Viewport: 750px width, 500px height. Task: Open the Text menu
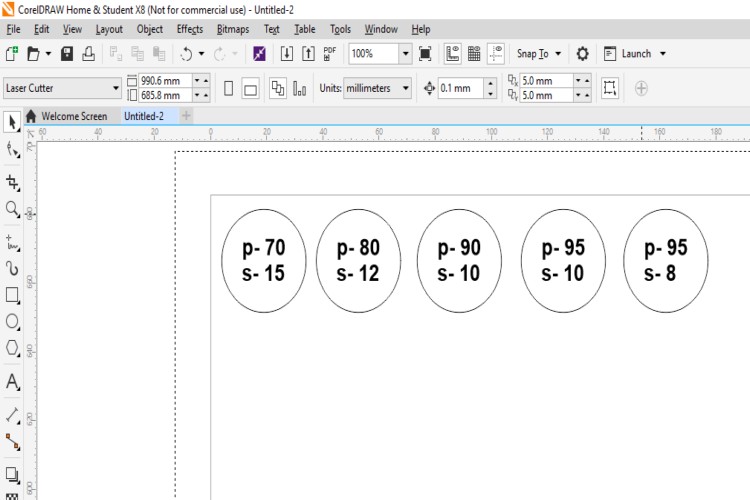271,29
